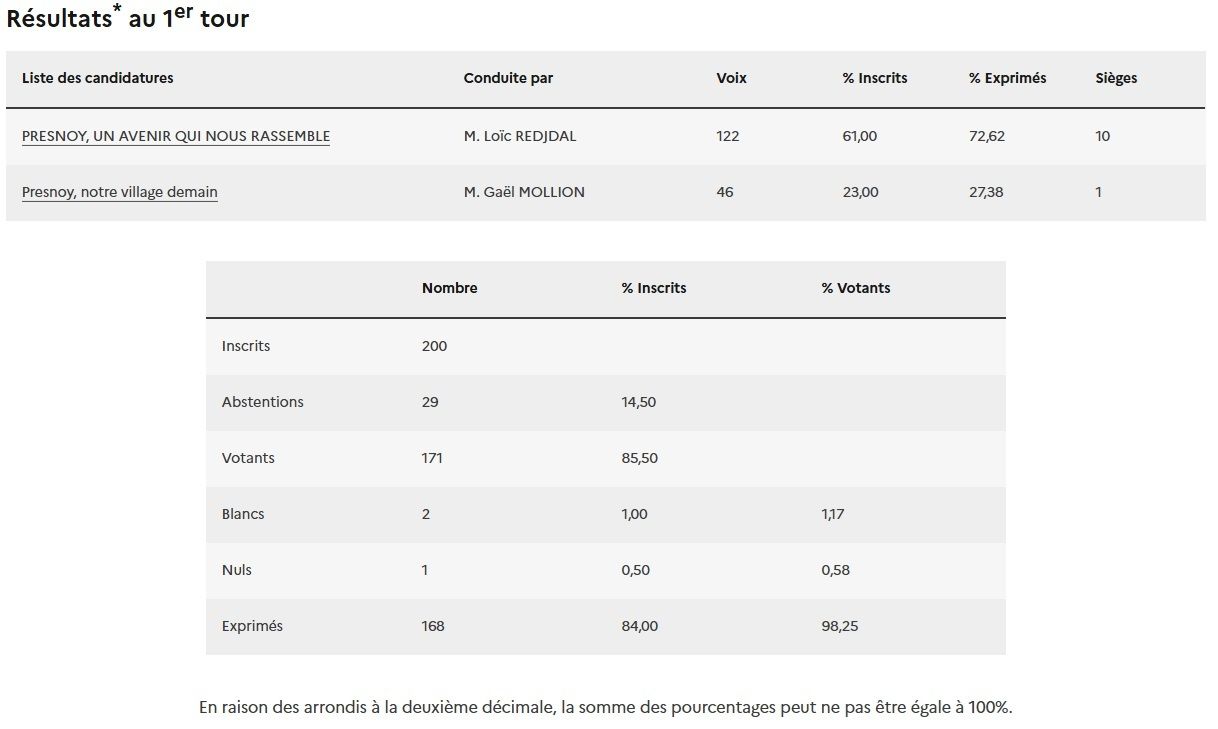
Task: Click the % Votants column header
Action: tap(856, 288)
